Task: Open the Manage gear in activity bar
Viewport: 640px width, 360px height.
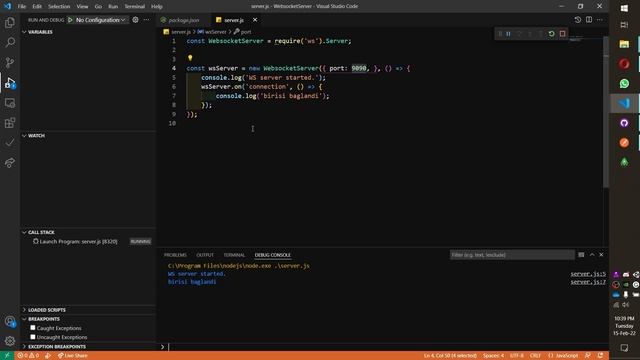Action: tap(10, 341)
